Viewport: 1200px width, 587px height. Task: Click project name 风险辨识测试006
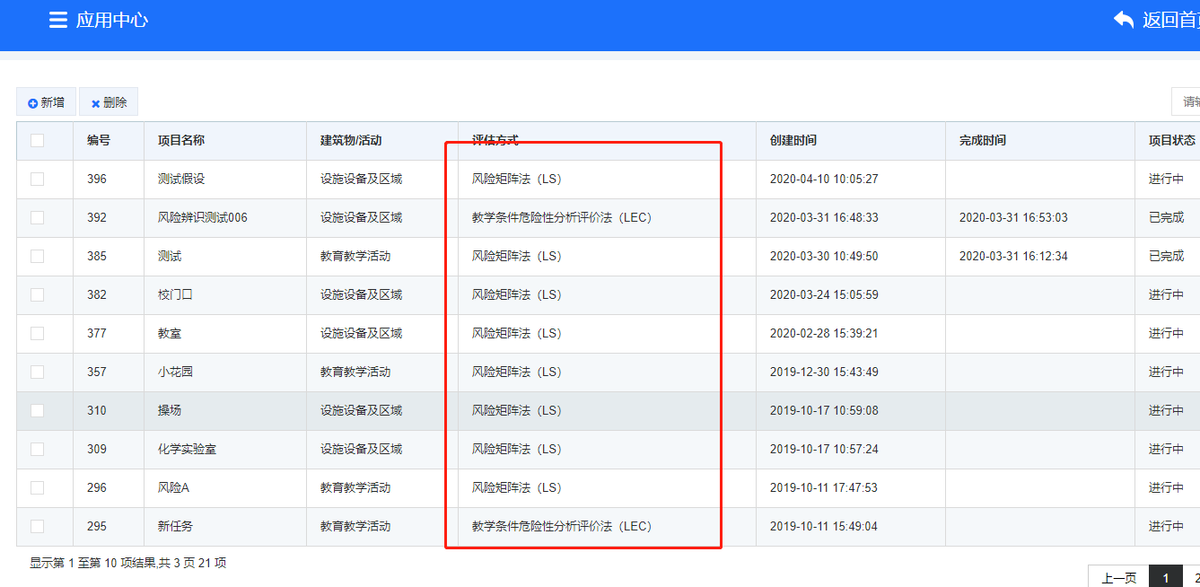pos(202,217)
